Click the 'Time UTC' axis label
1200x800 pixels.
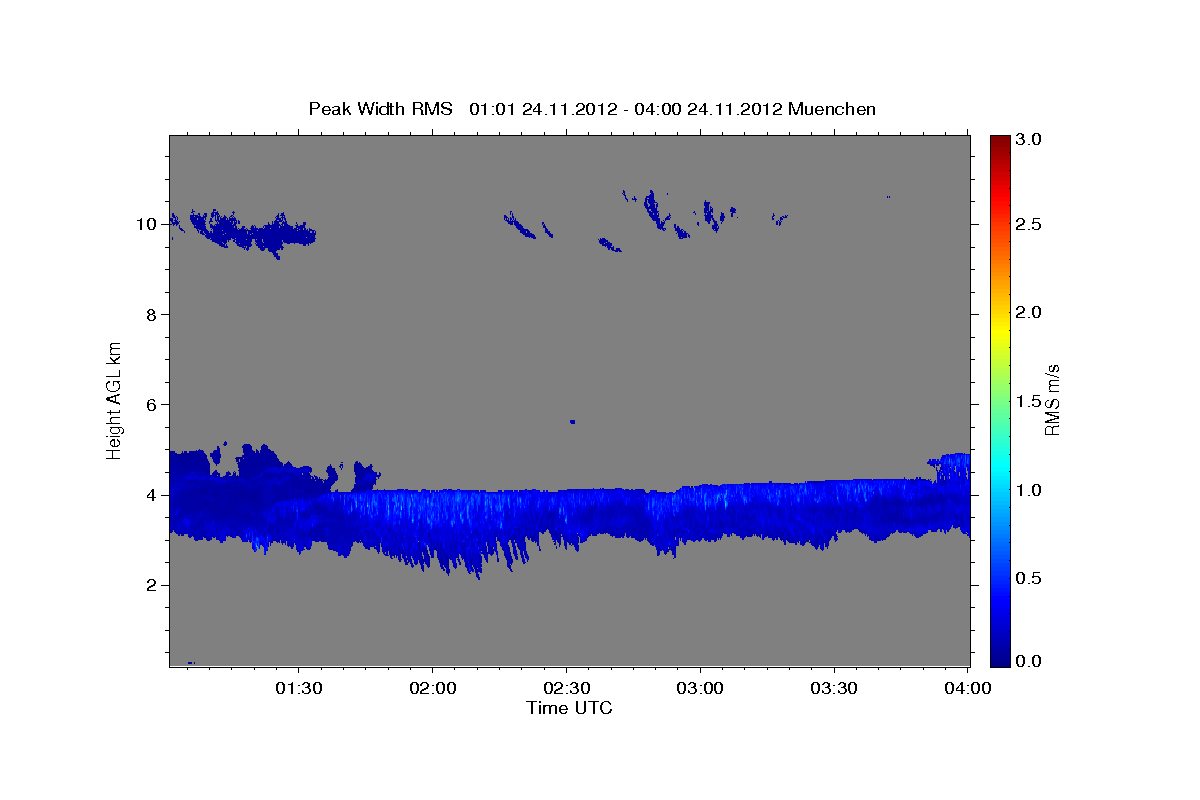[569, 708]
